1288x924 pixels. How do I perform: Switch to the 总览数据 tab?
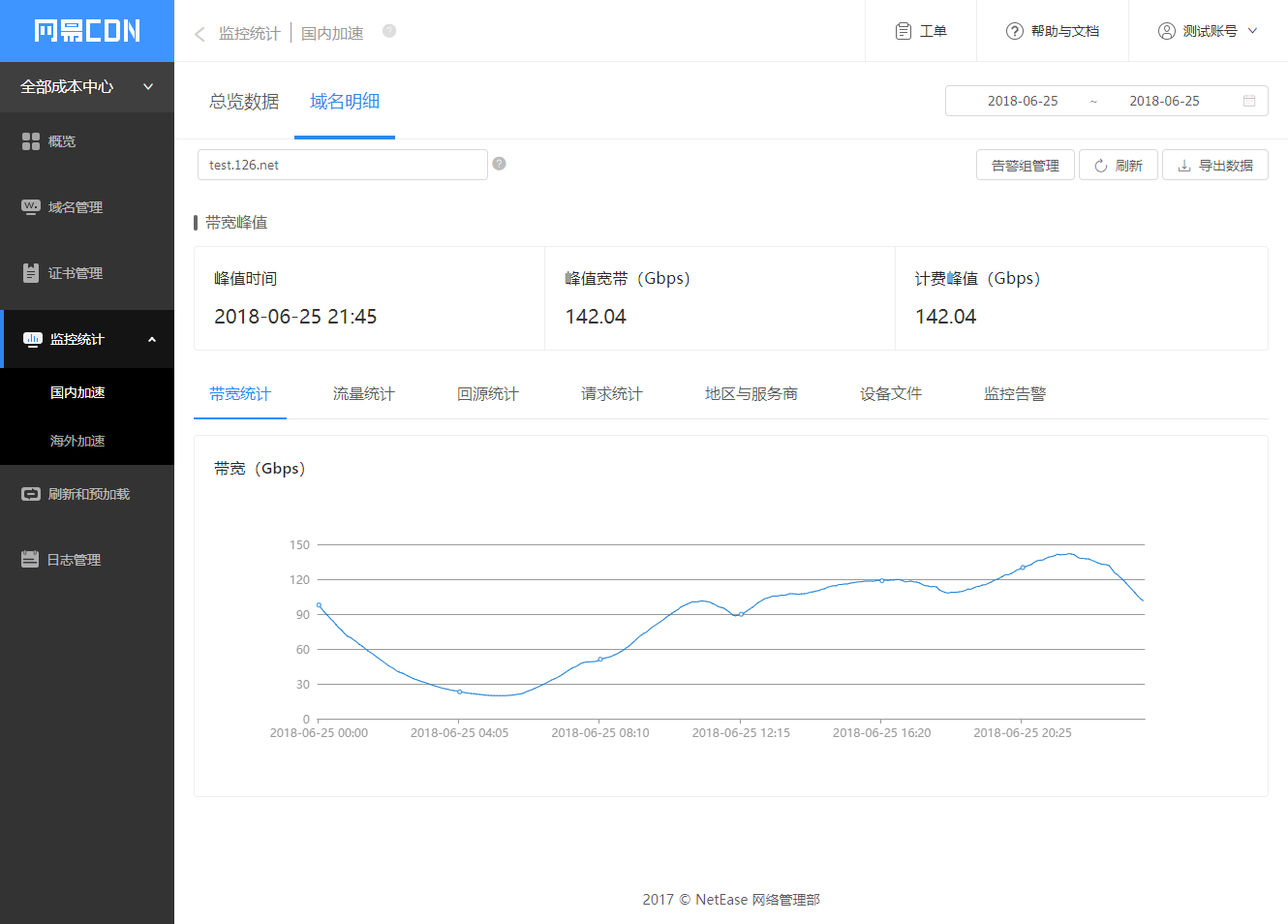(x=244, y=102)
